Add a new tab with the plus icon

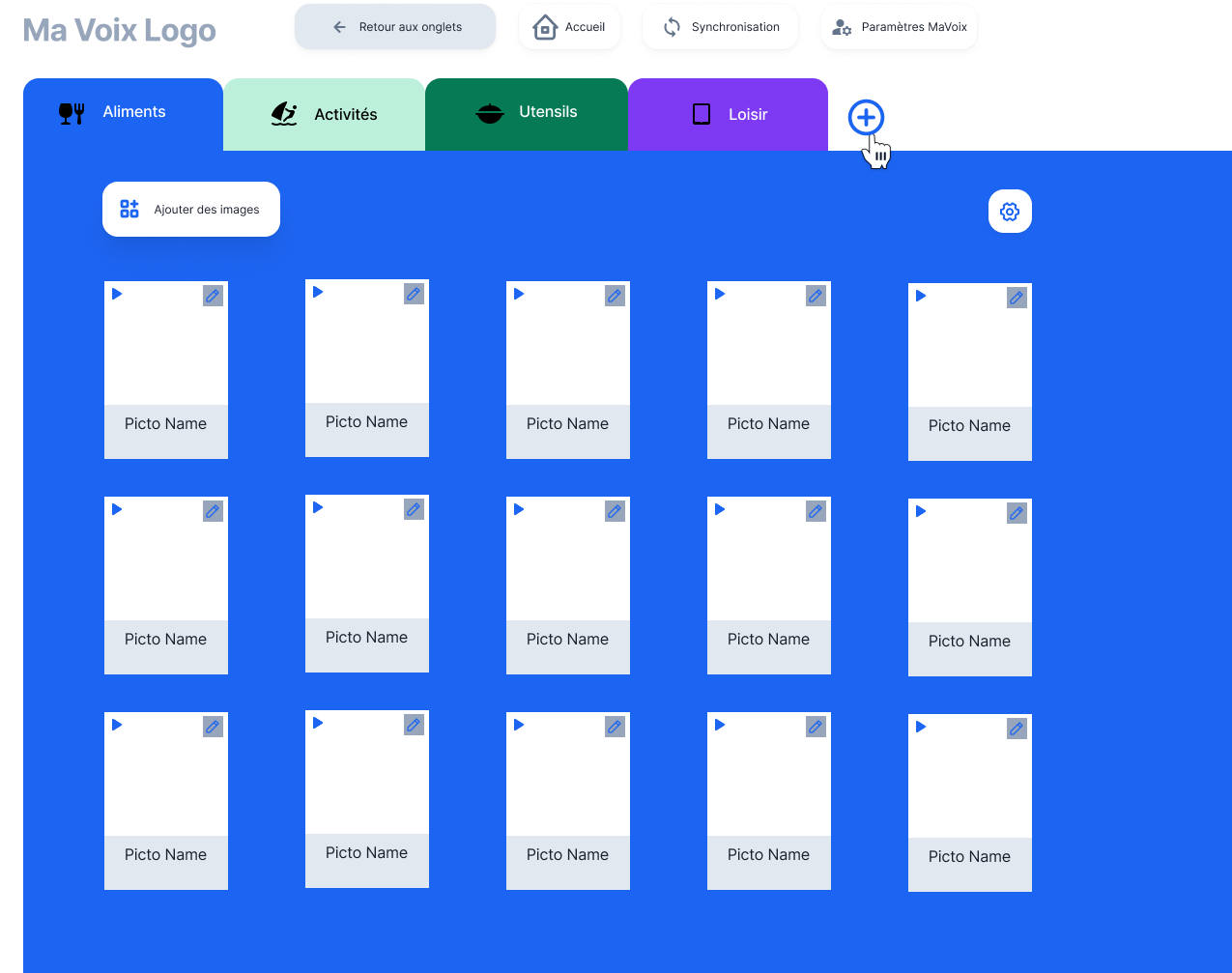click(866, 118)
